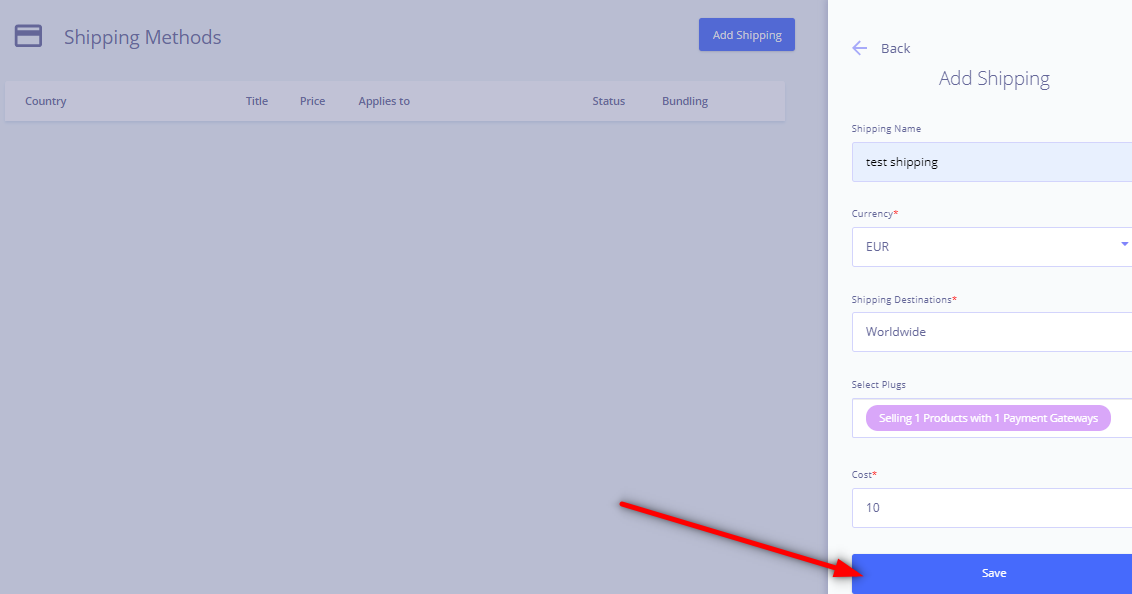Open the Currency dropdown arrow
Screen dimensions: 1132x594
1124,245
